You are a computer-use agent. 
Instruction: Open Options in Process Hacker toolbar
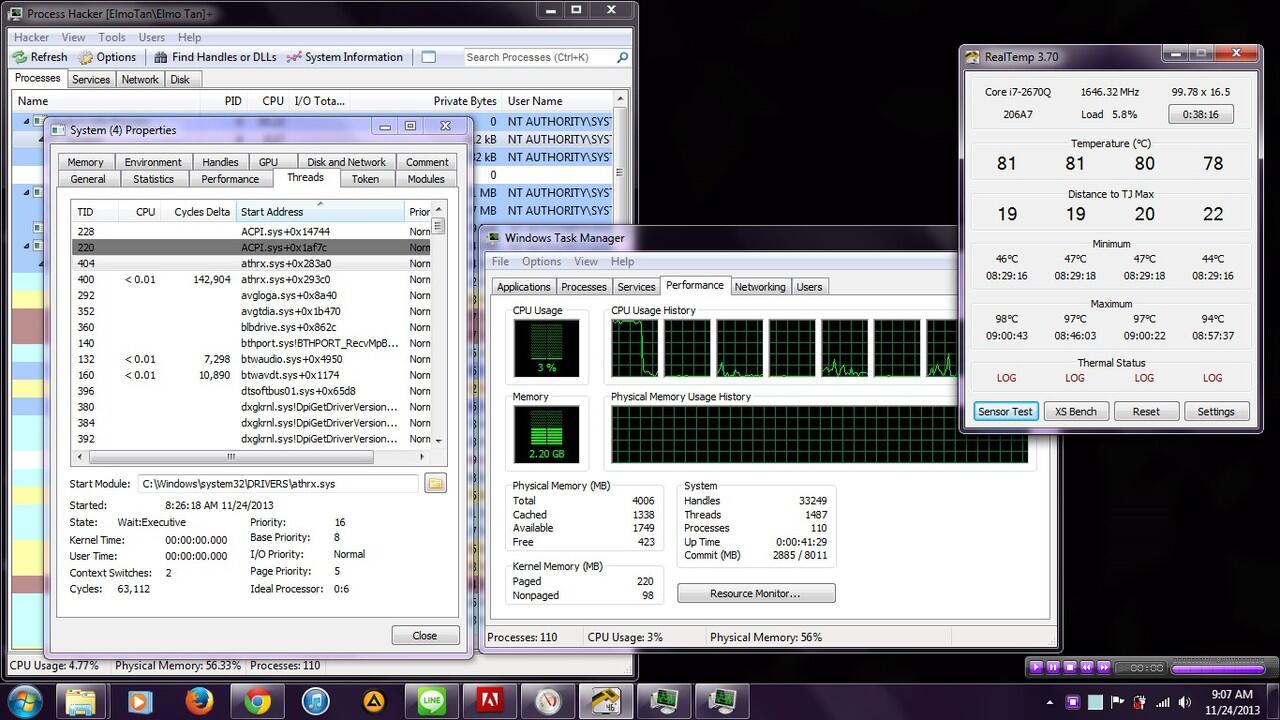tap(107, 57)
